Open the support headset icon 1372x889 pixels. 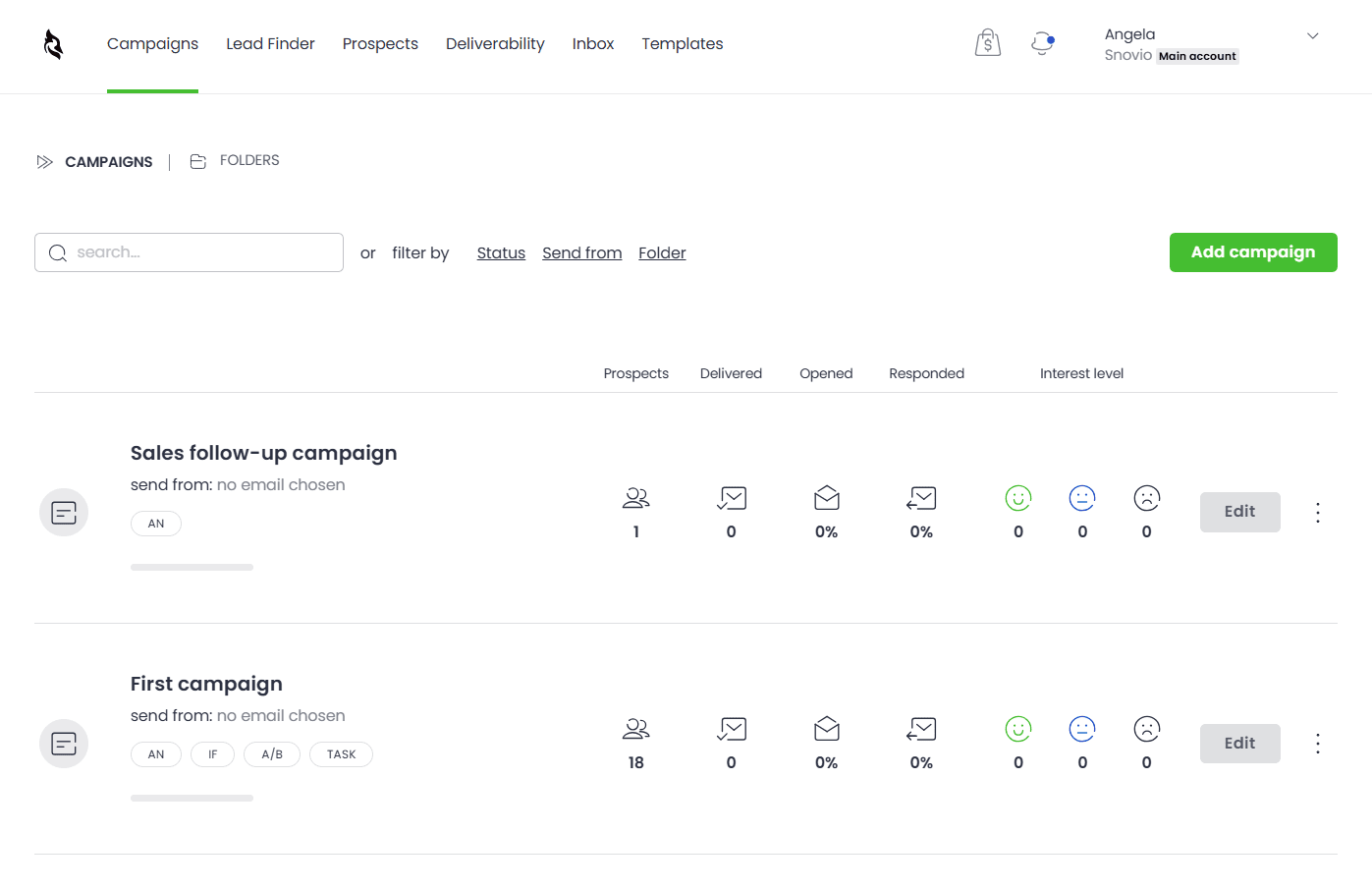[1042, 43]
